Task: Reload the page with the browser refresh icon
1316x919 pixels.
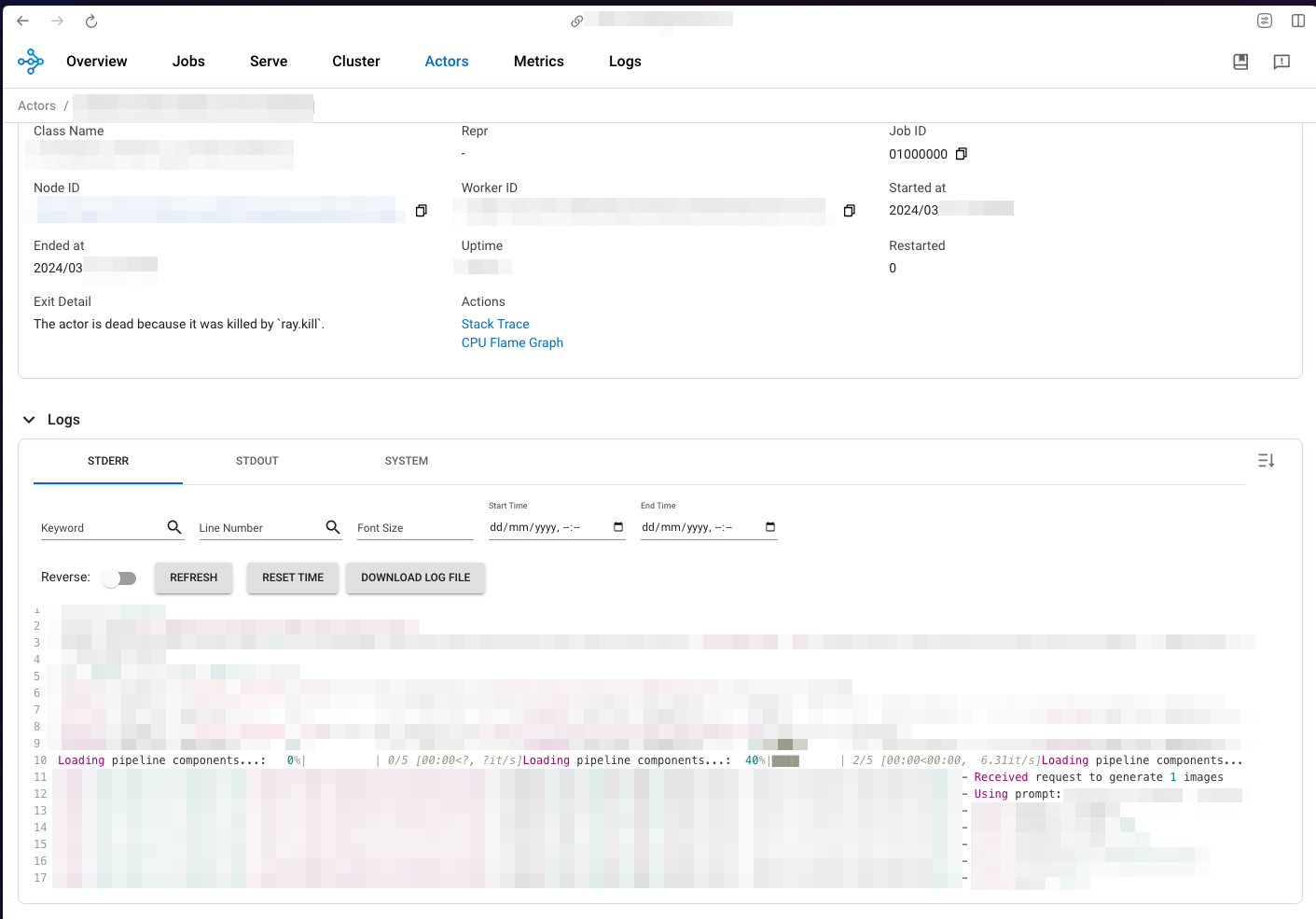Action: 90,21
